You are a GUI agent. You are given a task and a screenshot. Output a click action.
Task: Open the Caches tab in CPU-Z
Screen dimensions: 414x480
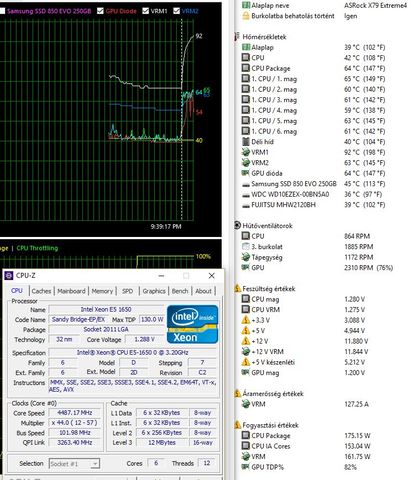click(x=41, y=291)
